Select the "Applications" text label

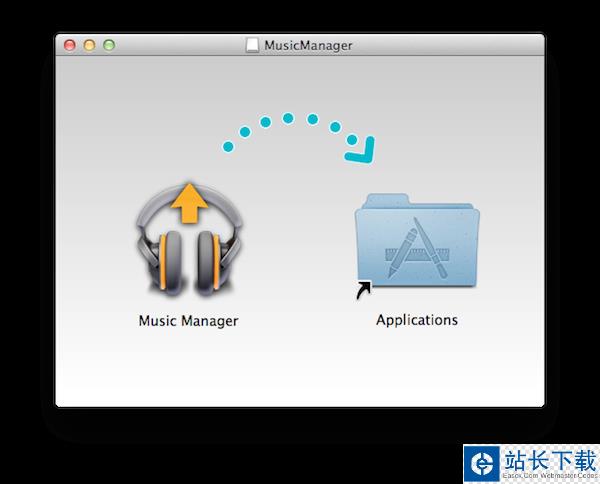417,320
